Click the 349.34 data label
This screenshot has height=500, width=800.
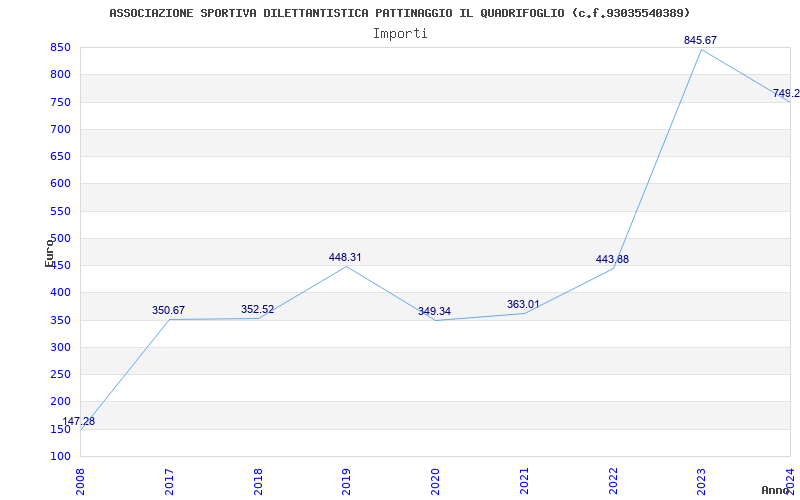pos(434,311)
